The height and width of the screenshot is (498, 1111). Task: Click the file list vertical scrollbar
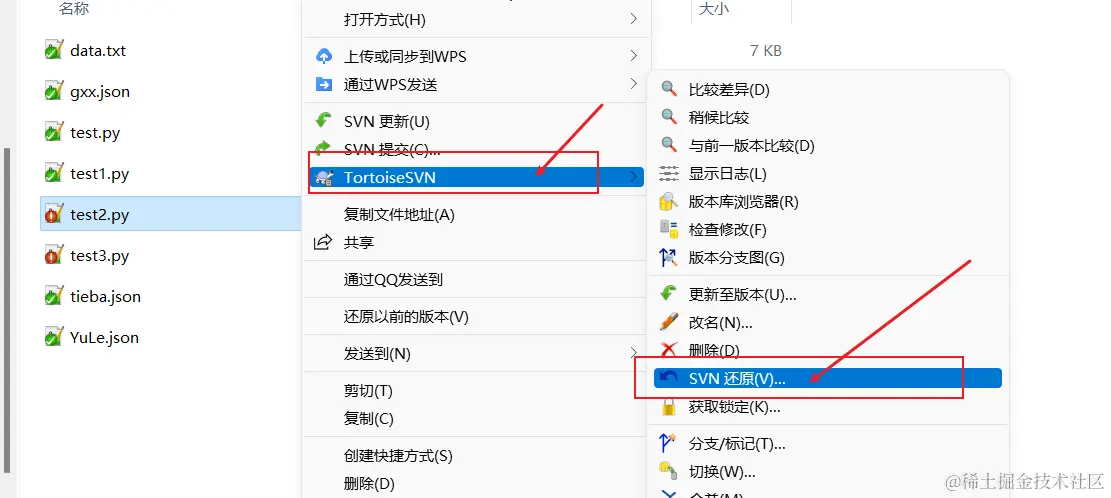click(7, 310)
